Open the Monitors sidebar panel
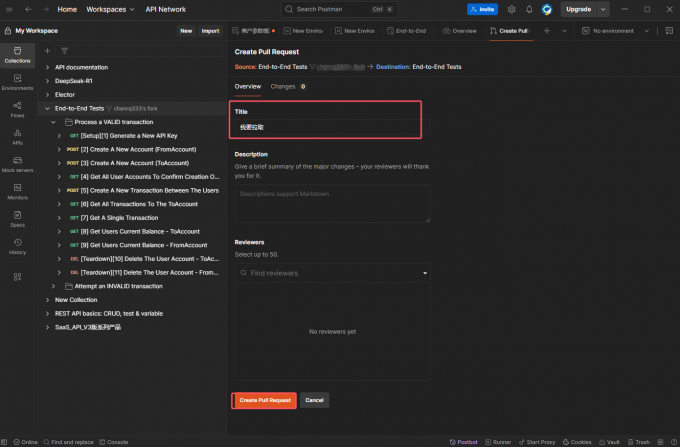The image size is (680, 447). pyautogui.click(x=17, y=192)
